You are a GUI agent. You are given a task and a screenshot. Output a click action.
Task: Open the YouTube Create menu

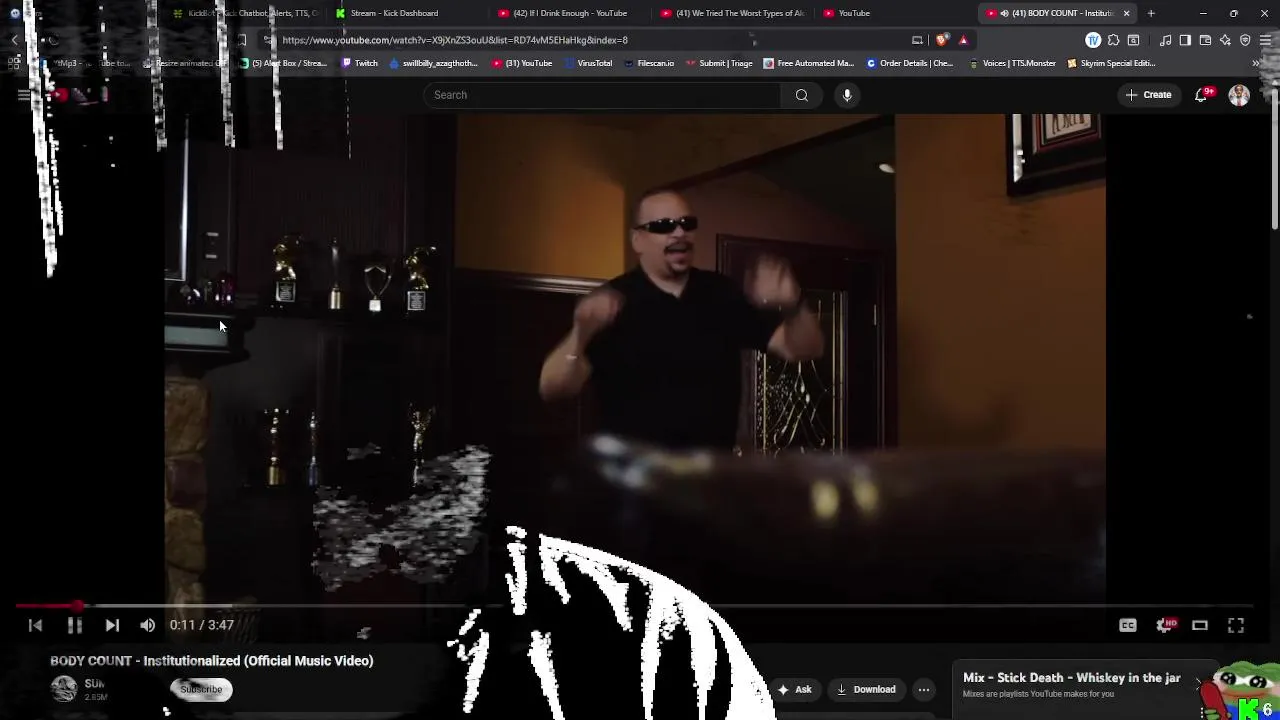[x=1148, y=95]
